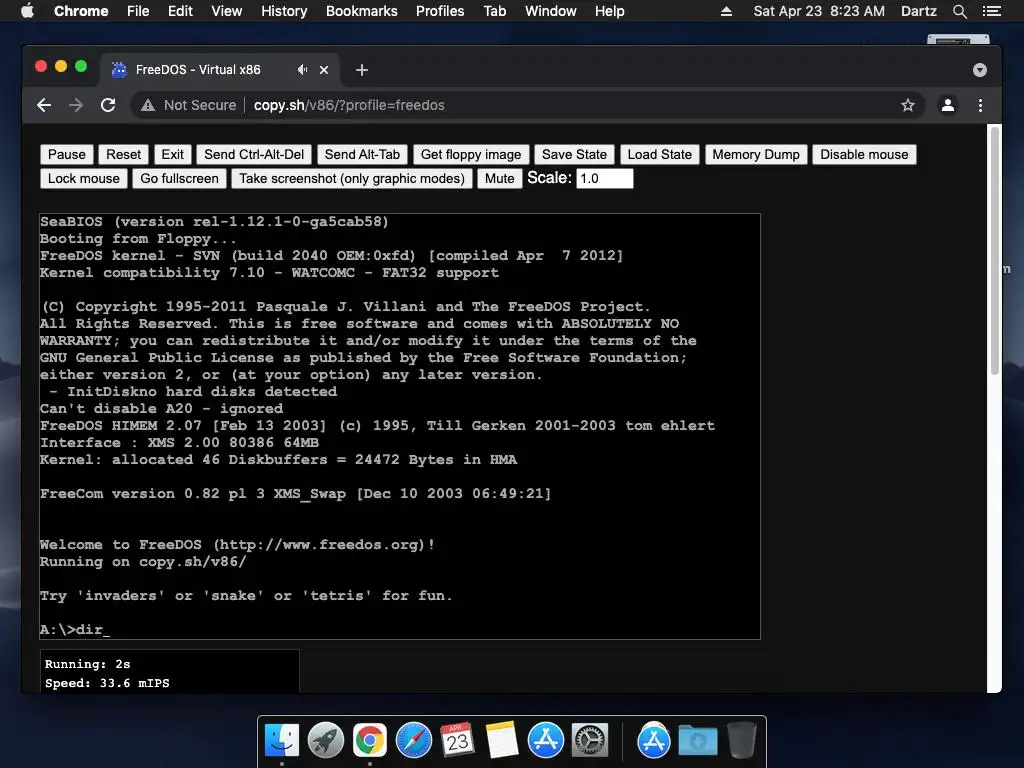Click the 'Welcome to FreeDOS' line

coord(237,545)
